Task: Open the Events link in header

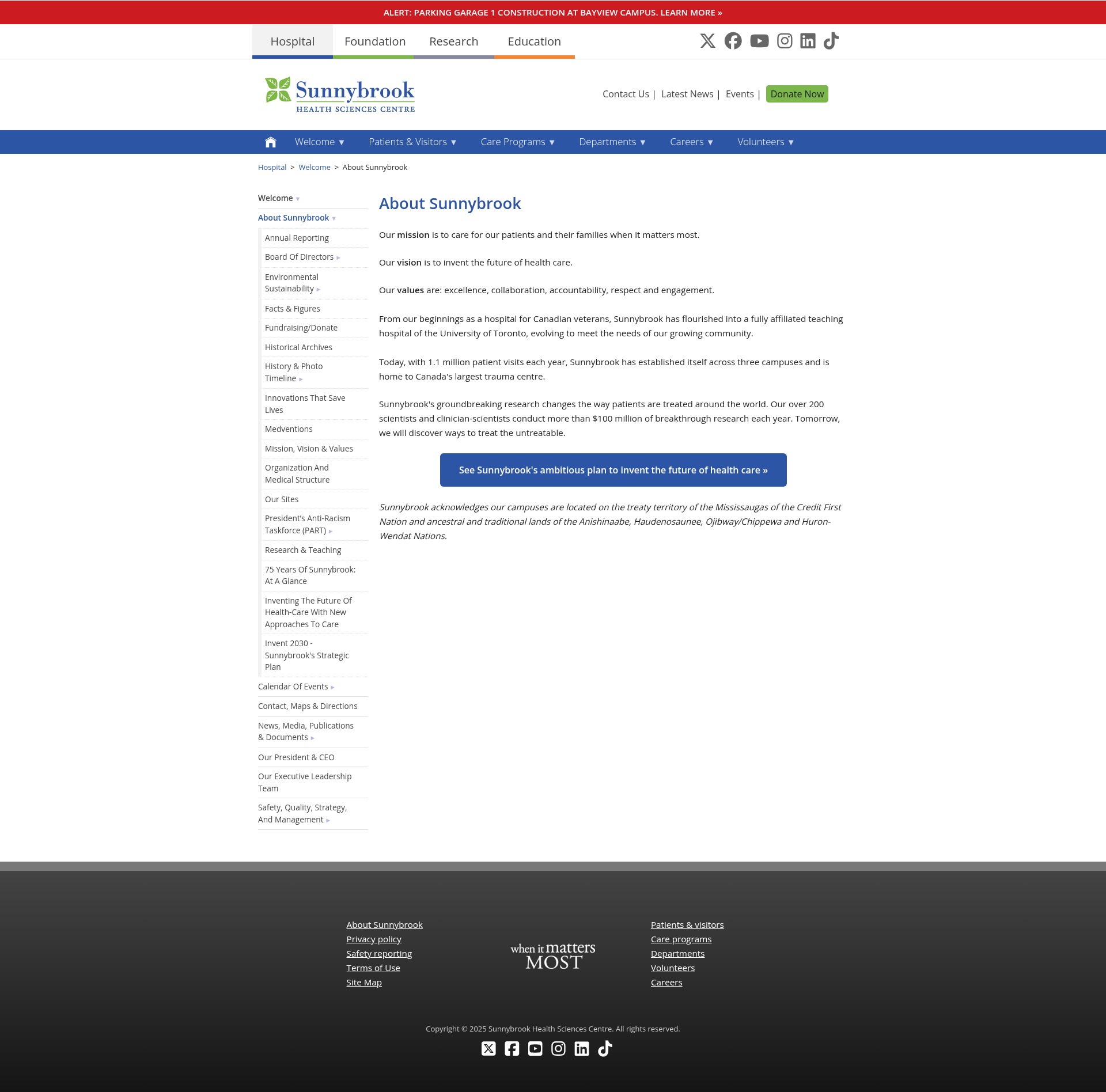Action: pyautogui.click(x=740, y=94)
